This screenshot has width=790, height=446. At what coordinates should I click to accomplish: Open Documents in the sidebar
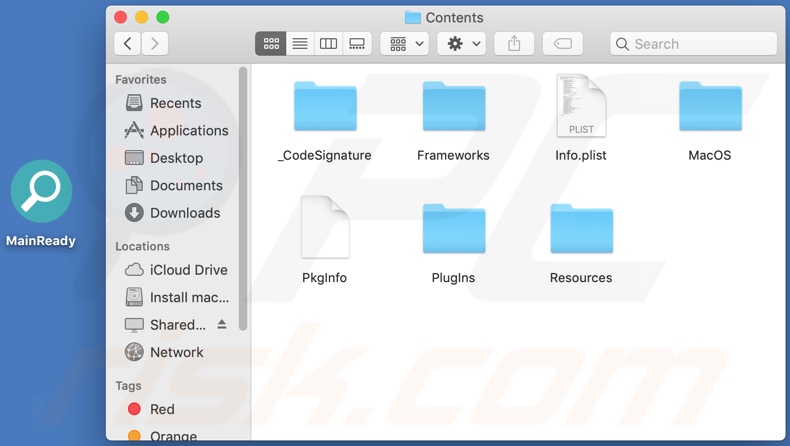[172, 185]
